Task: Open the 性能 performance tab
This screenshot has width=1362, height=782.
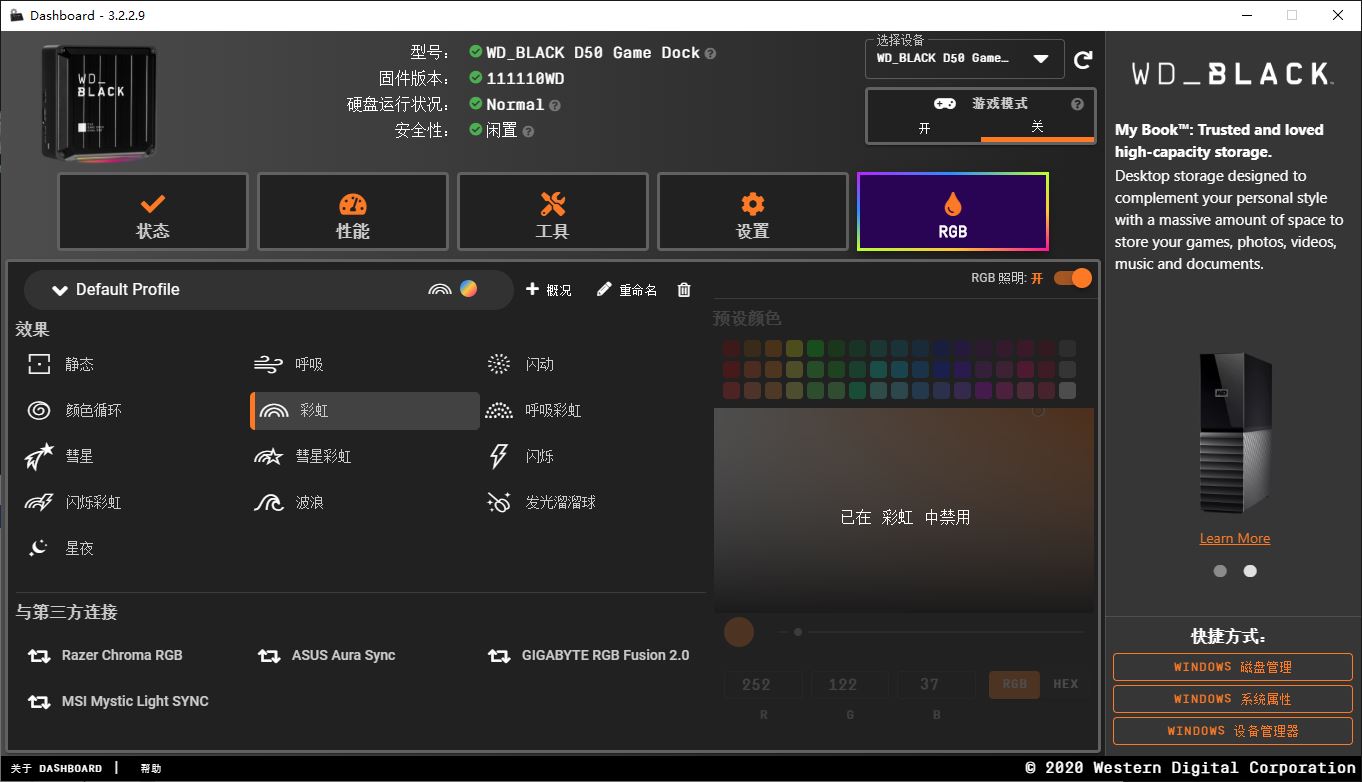Action: 353,212
